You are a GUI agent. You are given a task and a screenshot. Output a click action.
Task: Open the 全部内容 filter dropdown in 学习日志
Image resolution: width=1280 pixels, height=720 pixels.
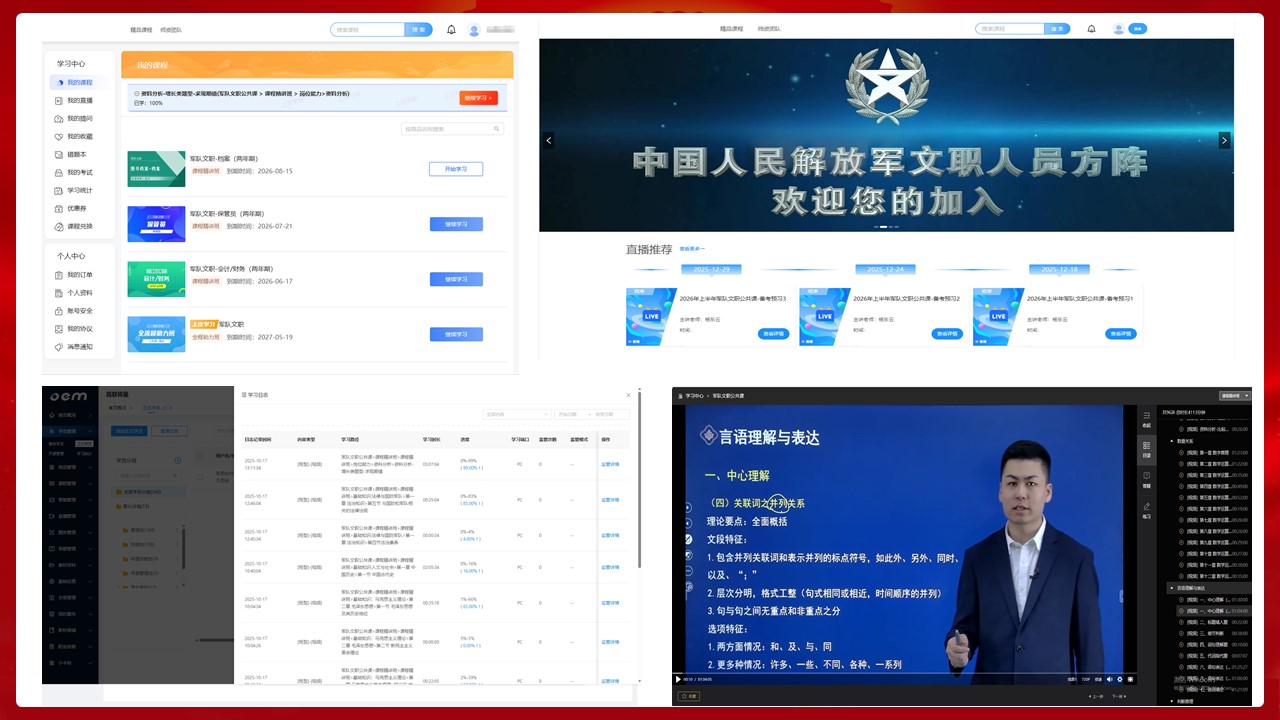point(515,414)
